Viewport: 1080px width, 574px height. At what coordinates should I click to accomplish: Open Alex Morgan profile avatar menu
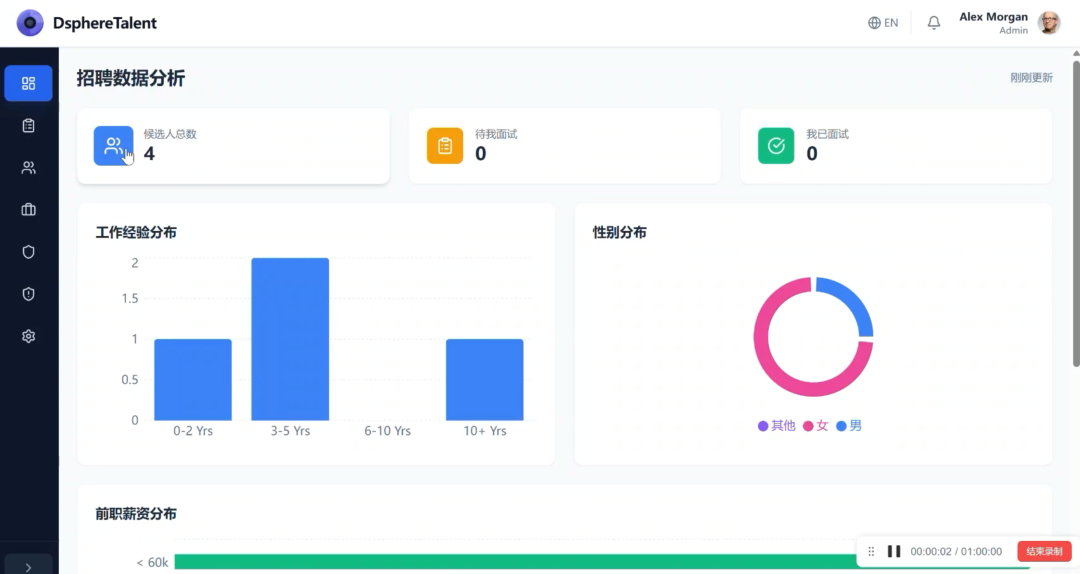click(x=1049, y=23)
